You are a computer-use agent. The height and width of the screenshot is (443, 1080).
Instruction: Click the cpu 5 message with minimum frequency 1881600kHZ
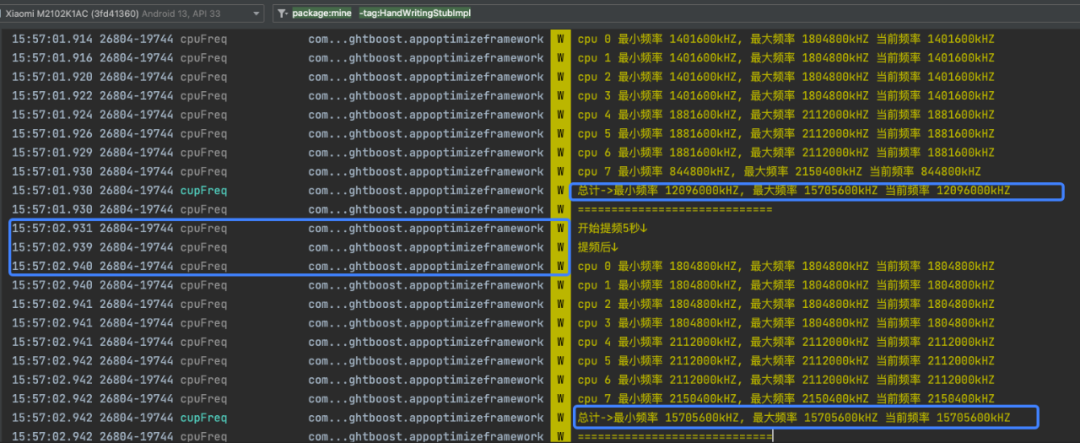[x=786, y=134]
